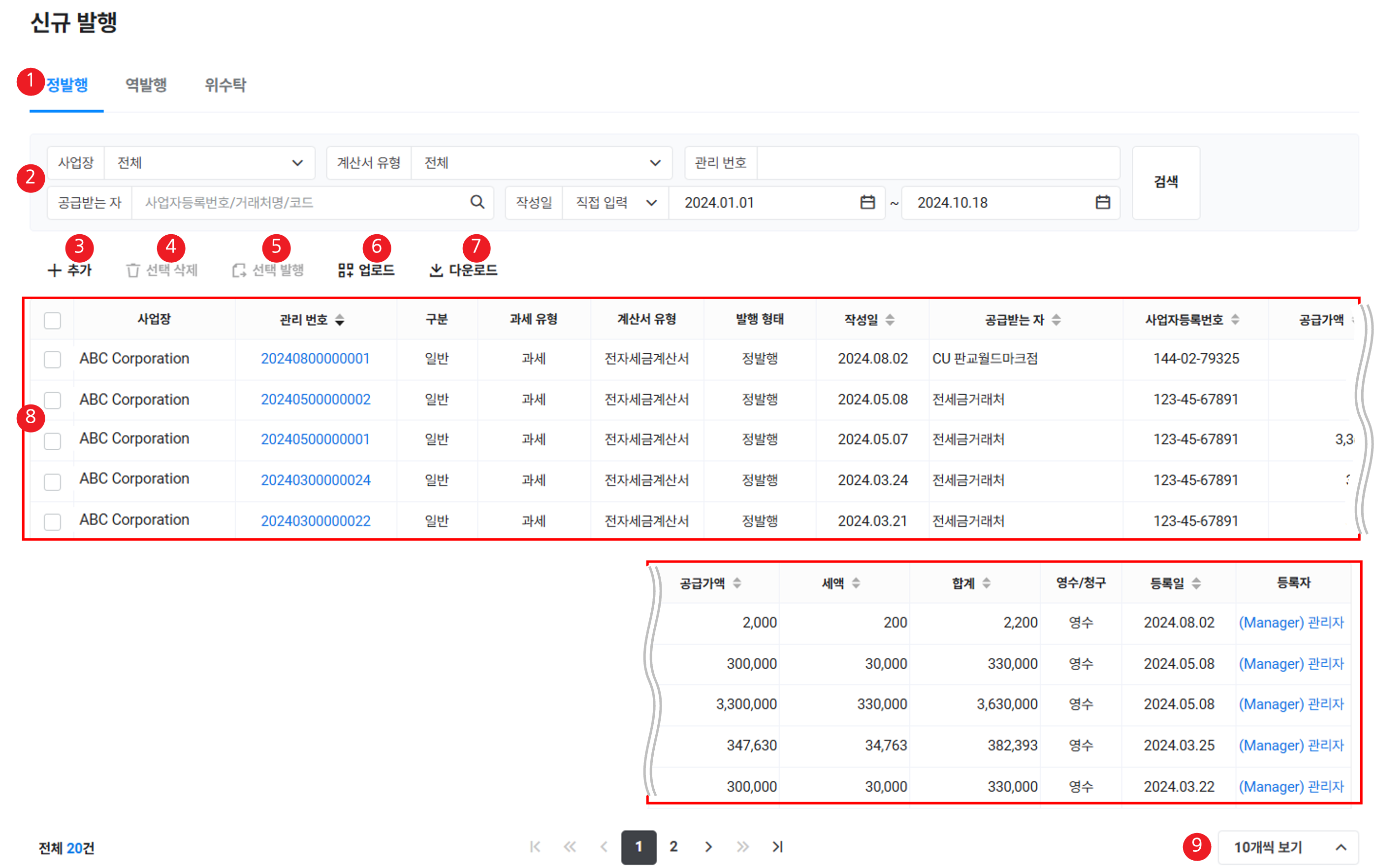1374x868 pixels.
Task: Click the 업로드 upload icon button
Action: (x=366, y=270)
